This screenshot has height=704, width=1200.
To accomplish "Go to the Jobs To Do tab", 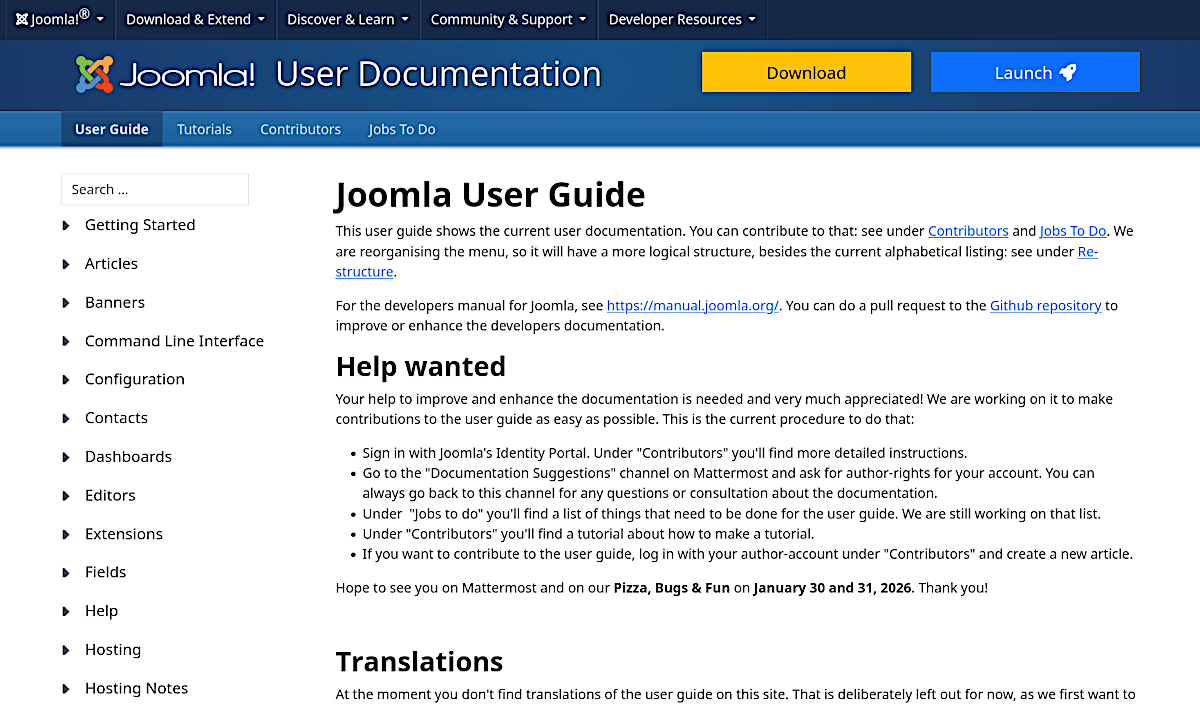I will [402, 129].
